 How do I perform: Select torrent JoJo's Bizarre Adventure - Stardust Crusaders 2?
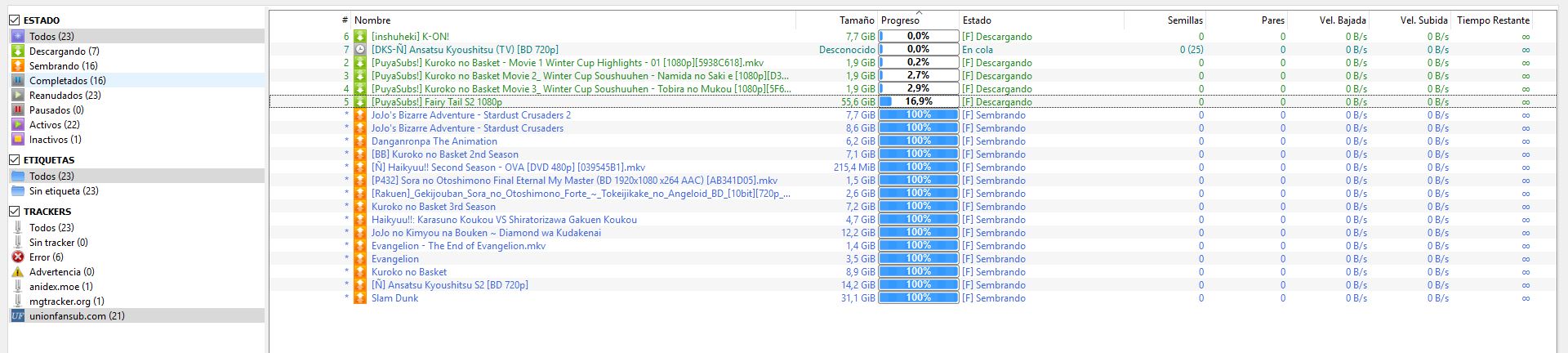pos(471,115)
